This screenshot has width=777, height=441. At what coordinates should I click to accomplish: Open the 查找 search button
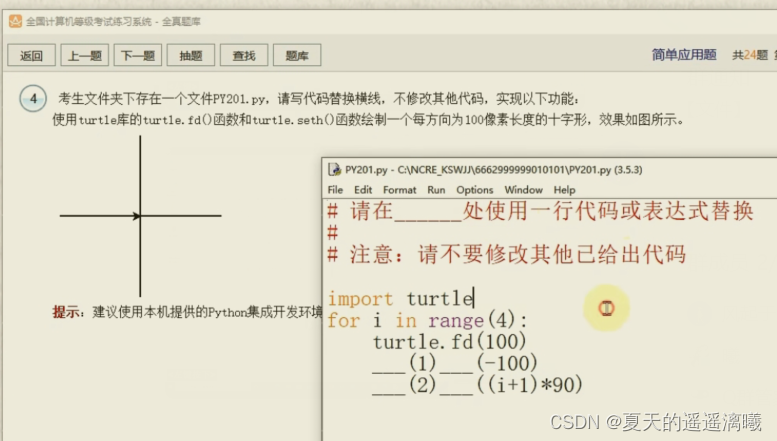click(x=244, y=55)
